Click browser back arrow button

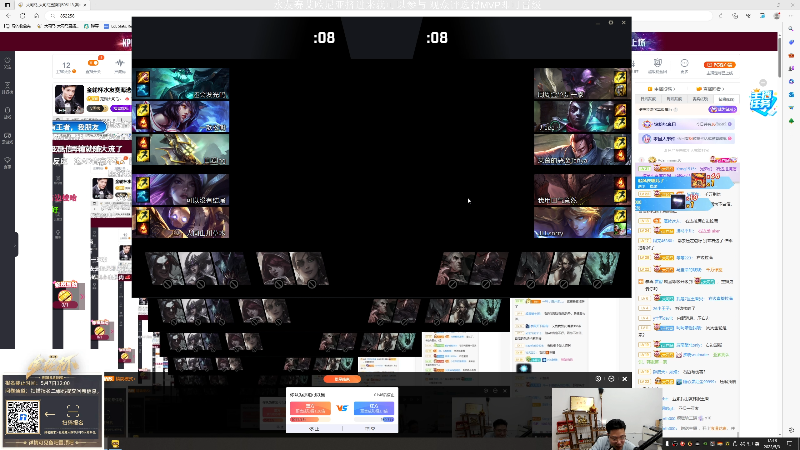pyautogui.click(x=8, y=16)
